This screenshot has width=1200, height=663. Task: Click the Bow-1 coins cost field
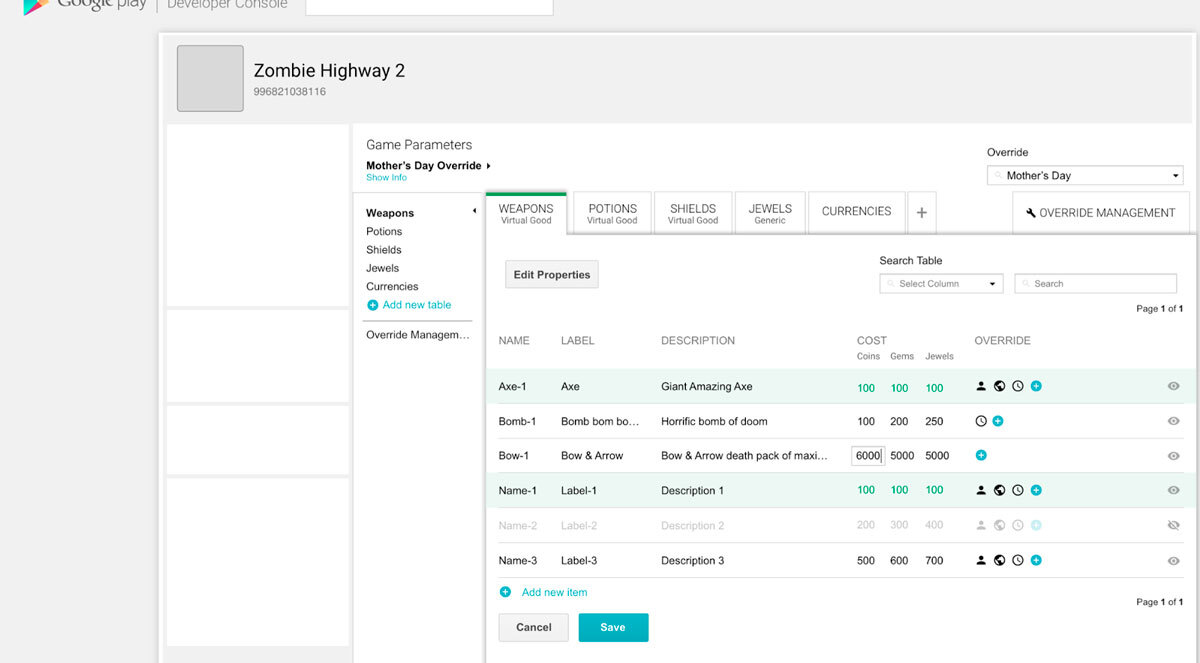click(867, 455)
